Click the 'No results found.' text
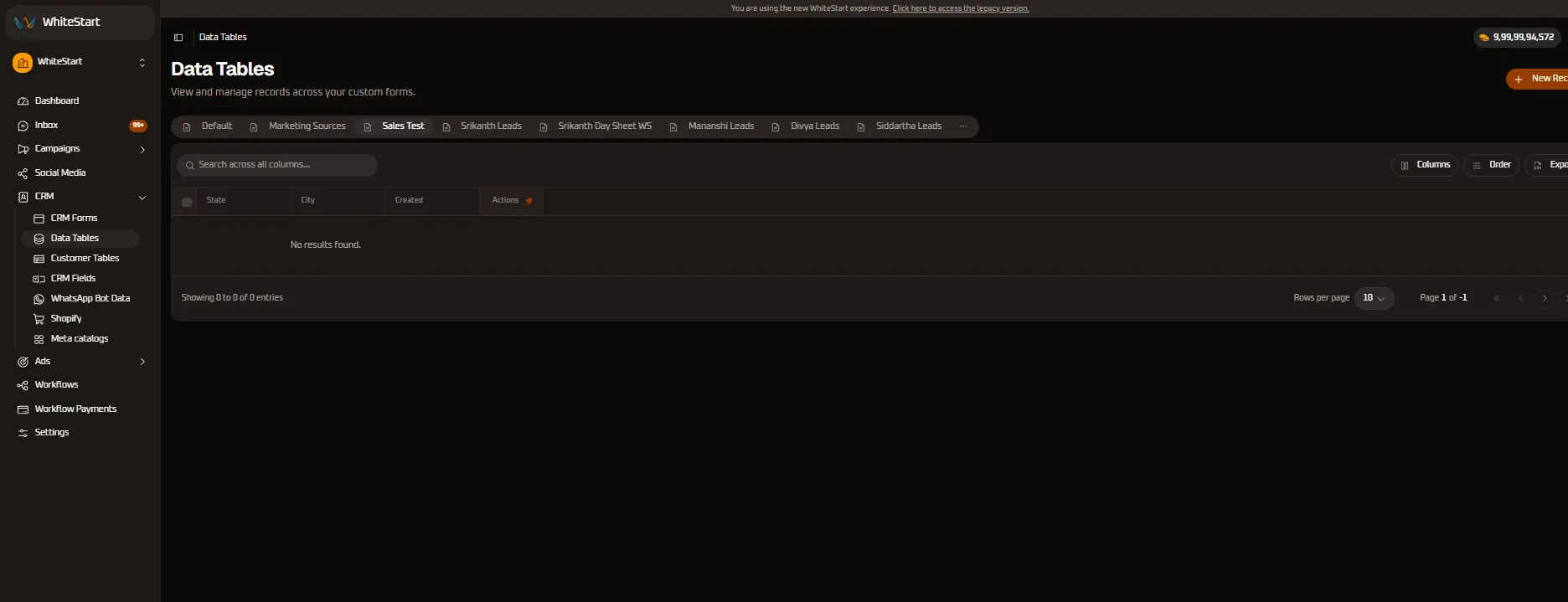 (x=325, y=244)
